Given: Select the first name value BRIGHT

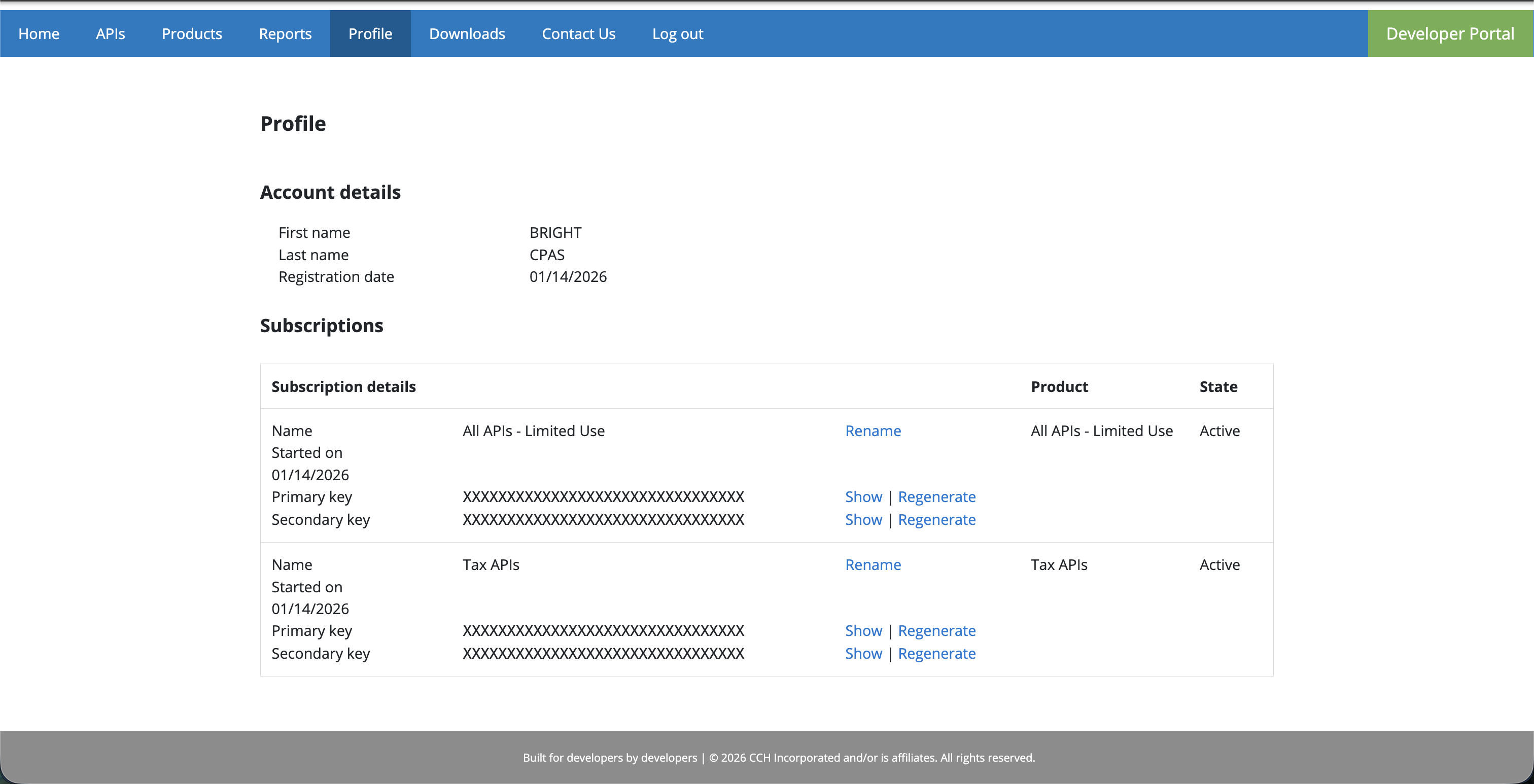Looking at the screenshot, I should (x=555, y=232).
